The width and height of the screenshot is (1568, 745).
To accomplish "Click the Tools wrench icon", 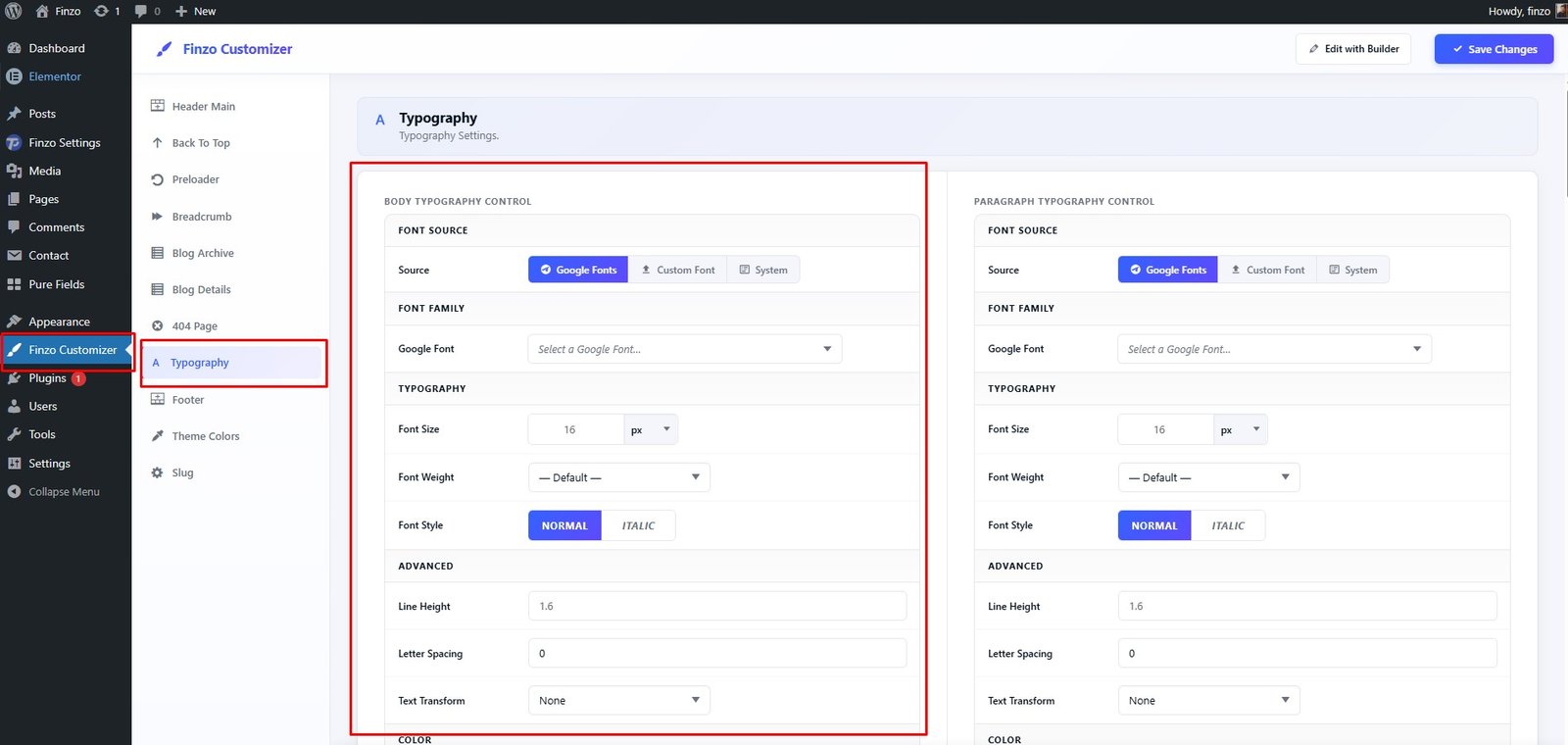I will [14, 434].
